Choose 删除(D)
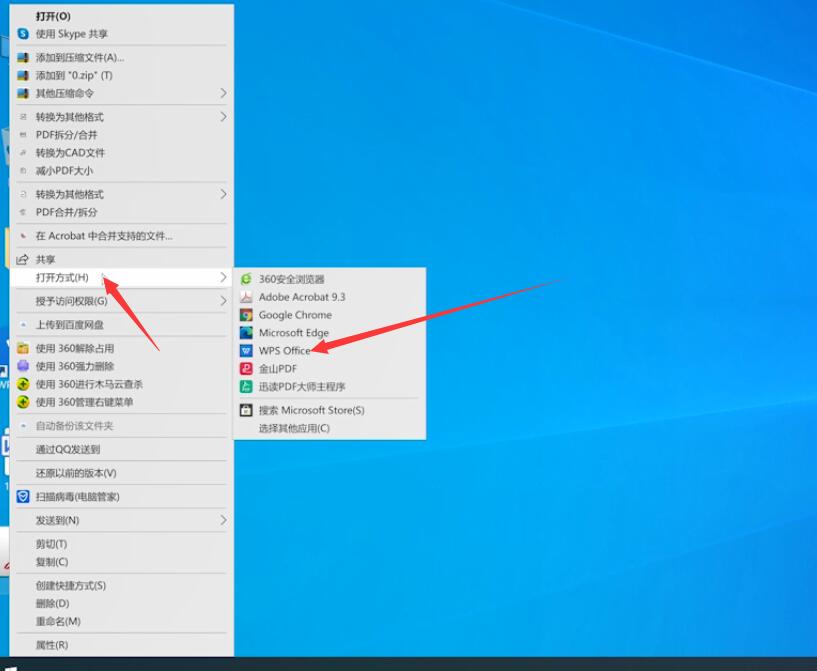 (x=121, y=603)
